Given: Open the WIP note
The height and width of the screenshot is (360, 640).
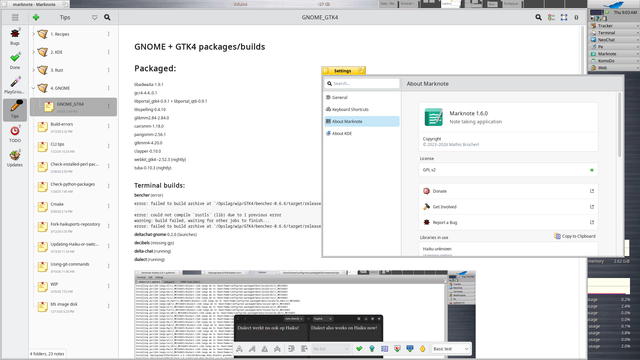Looking at the screenshot, I should pos(73,287).
